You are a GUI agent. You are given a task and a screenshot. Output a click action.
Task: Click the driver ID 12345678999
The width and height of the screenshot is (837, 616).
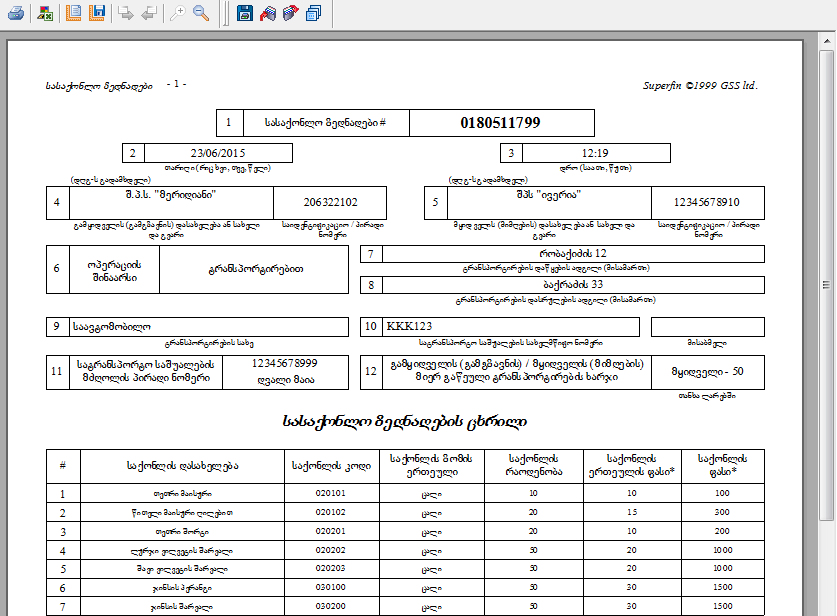point(285,364)
